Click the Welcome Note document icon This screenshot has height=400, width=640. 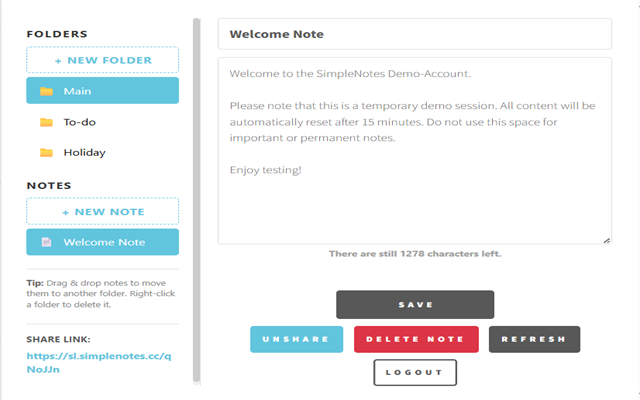tap(46, 243)
